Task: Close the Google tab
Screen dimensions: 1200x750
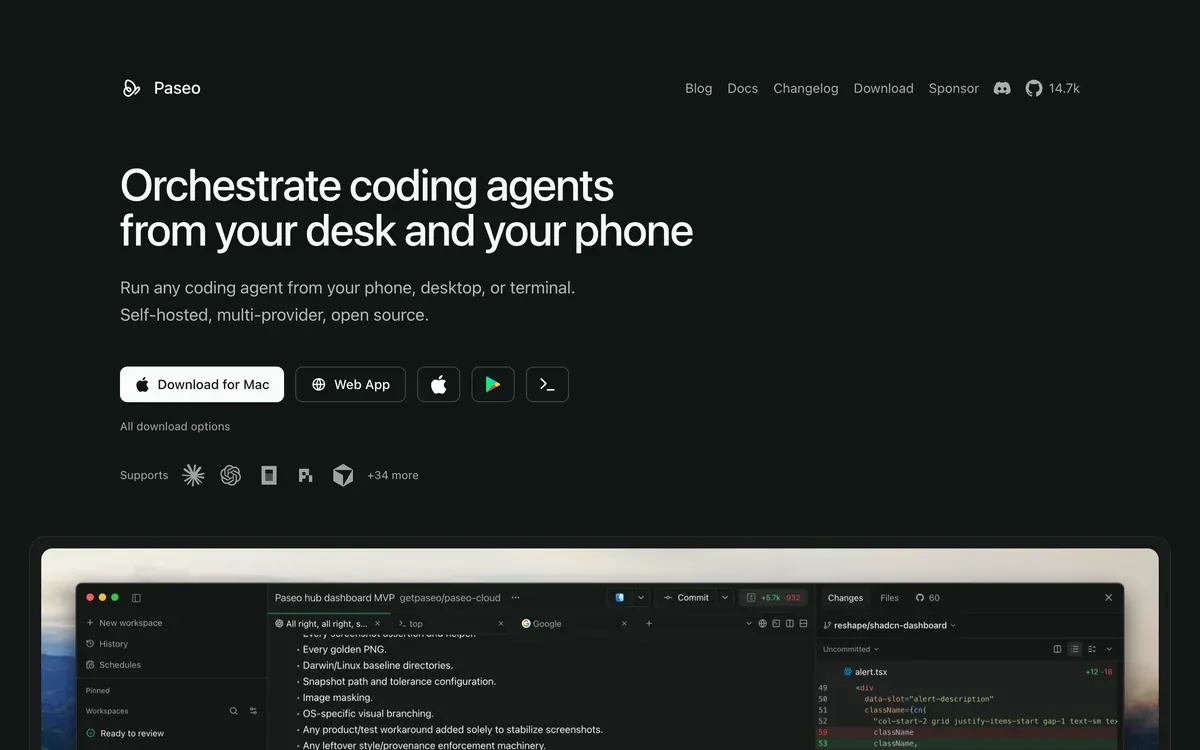Action: [x=624, y=624]
